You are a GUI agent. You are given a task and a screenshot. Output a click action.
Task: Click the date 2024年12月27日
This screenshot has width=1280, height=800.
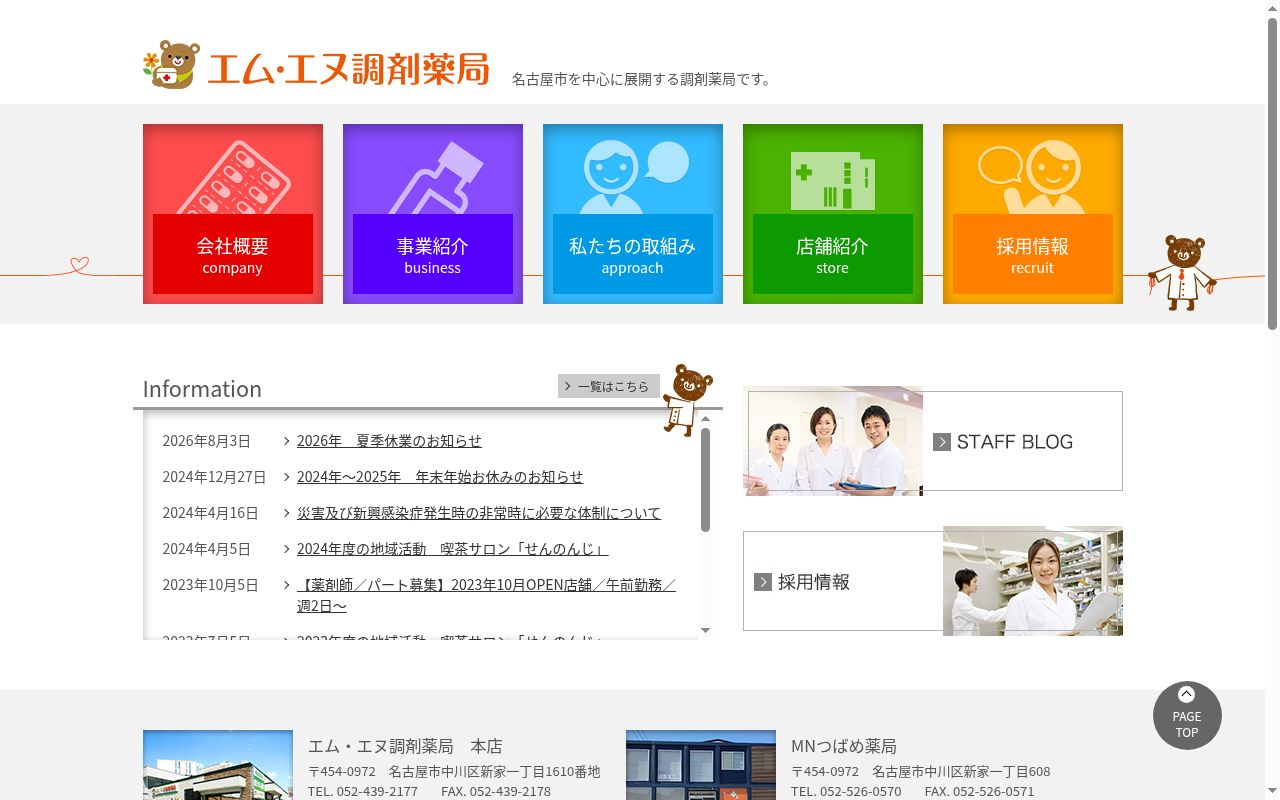pyautogui.click(x=215, y=477)
